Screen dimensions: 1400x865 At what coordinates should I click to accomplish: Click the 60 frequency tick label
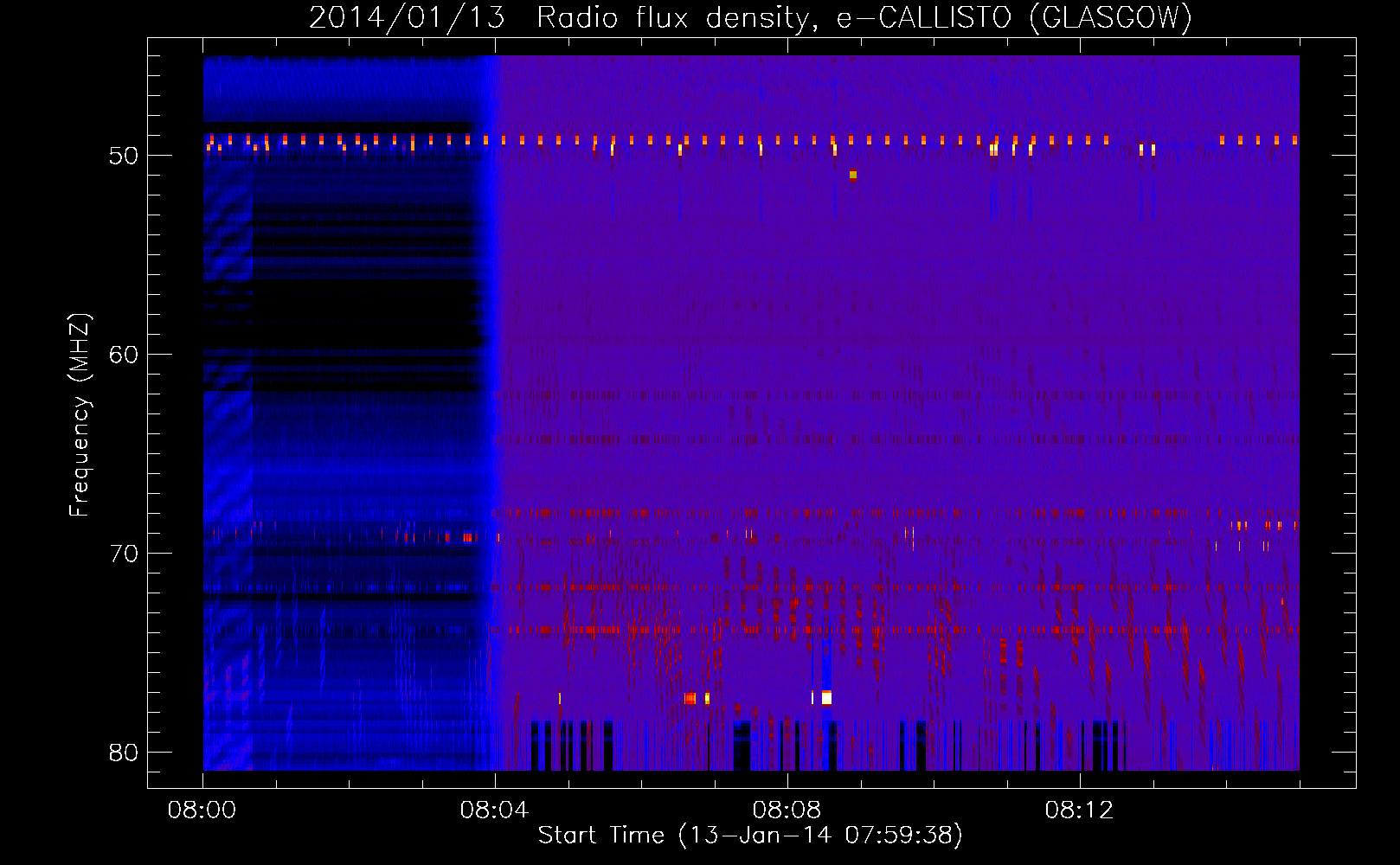coord(124,355)
